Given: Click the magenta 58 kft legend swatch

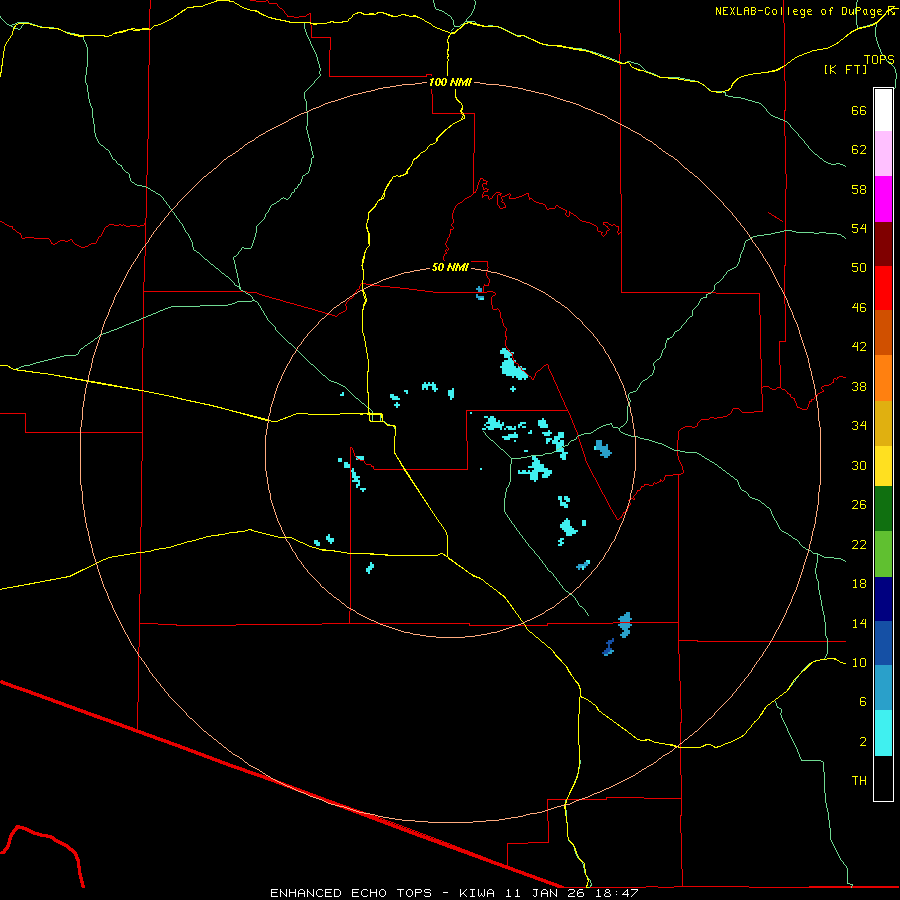Looking at the screenshot, I should click(x=883, y=199).
